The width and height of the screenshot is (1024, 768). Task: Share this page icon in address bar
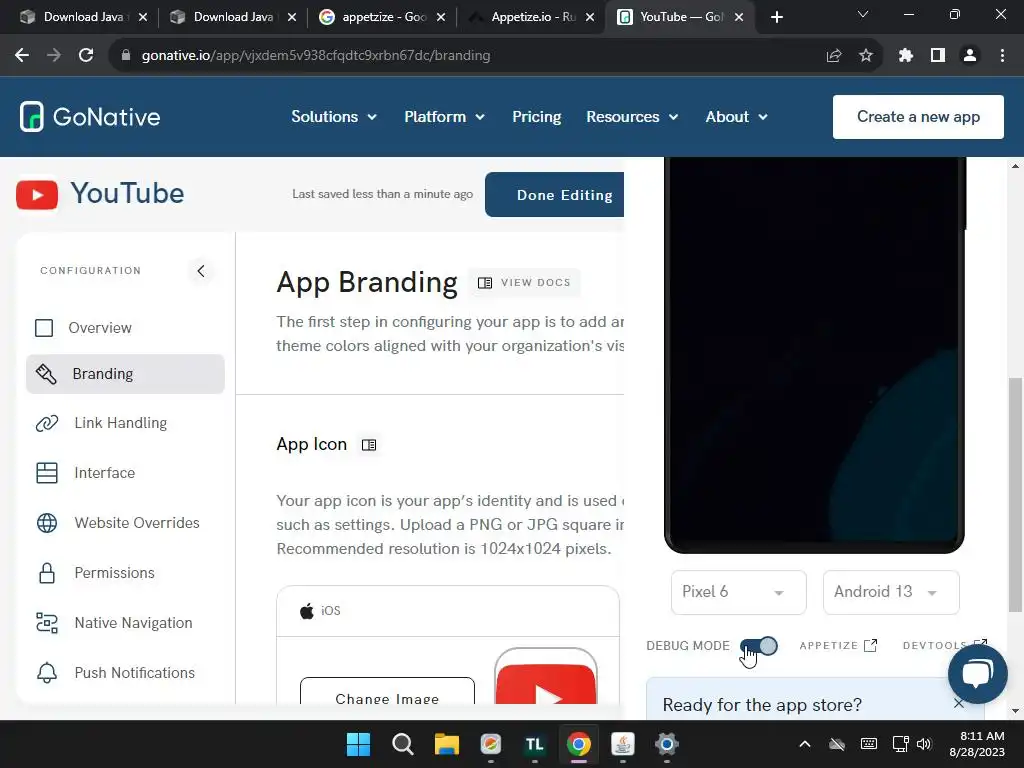pos(833,56)
